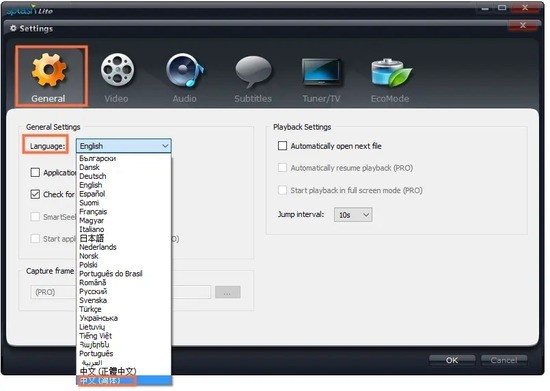Open Tuner/TV monitor icon

point(321,72)
